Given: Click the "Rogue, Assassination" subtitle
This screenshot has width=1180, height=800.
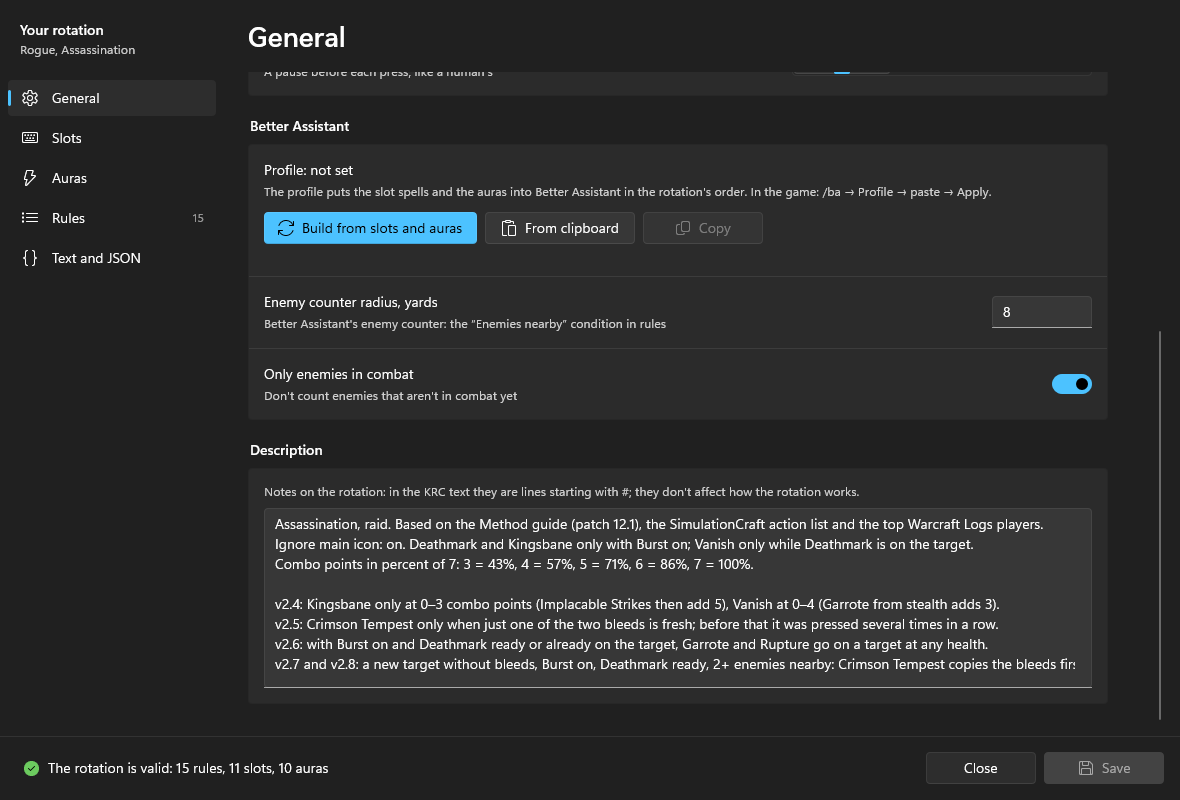Looking at the screenshot, I should pyautogui.click(x=78, y=50).
